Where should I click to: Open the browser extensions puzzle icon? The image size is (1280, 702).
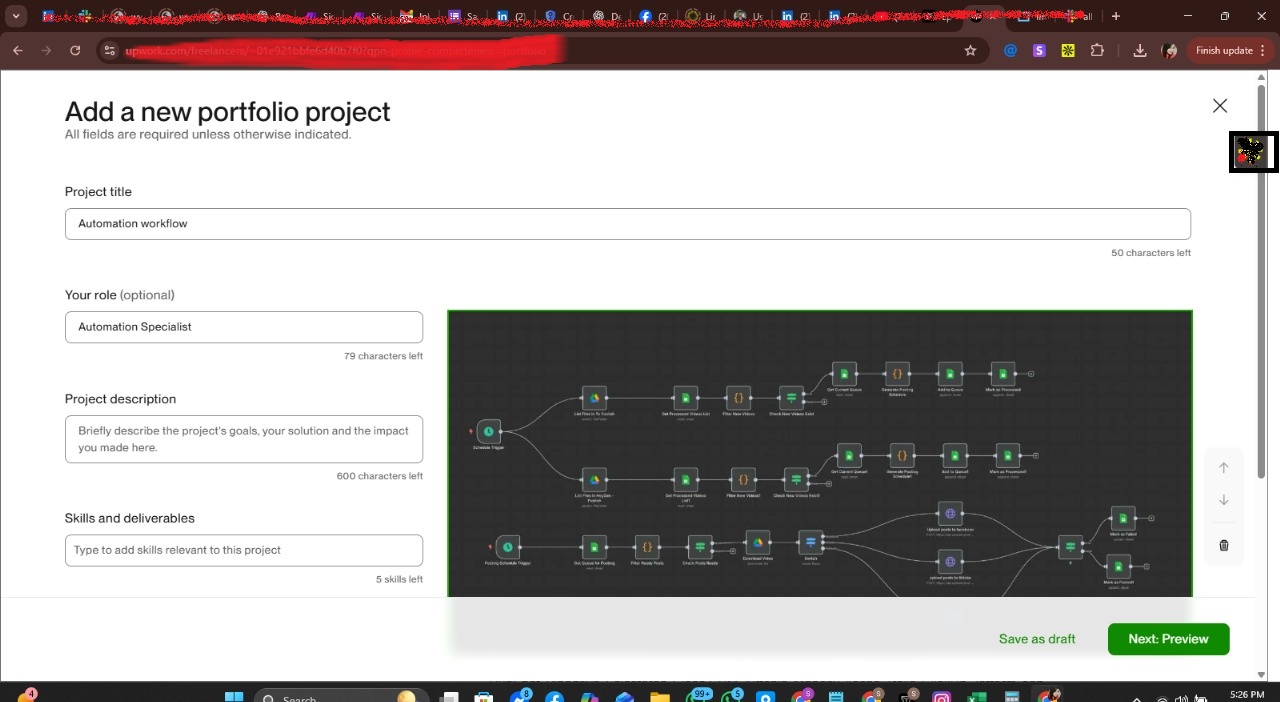(x=1097, y=51)
